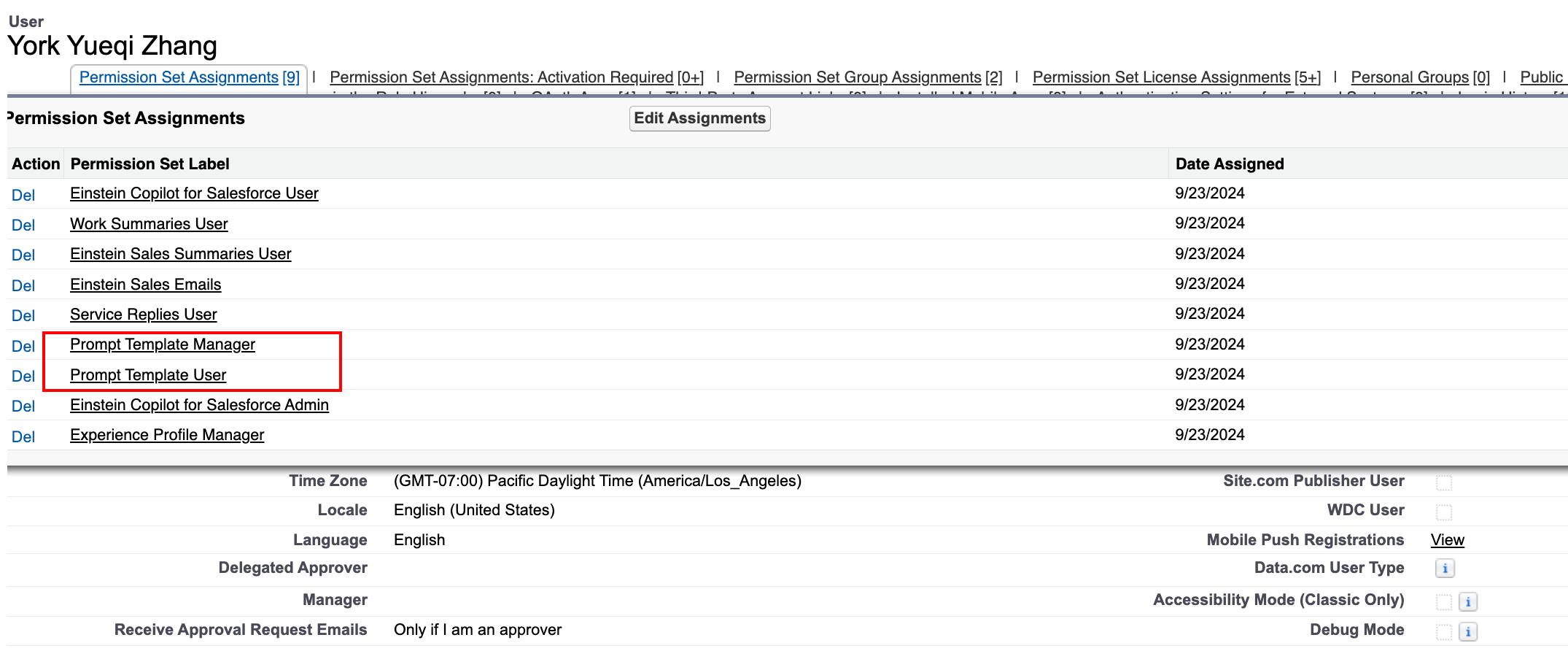Jump to Permission Set Assignments: Activation Required
This screenshot has height=651, width=1568.
pyautogui.click(x=516, y=77)
